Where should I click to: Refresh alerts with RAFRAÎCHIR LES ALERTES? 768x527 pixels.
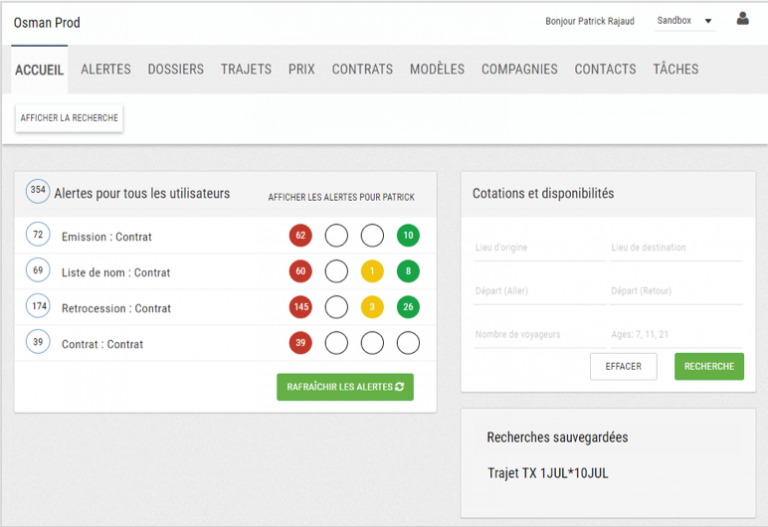point(345,387)
